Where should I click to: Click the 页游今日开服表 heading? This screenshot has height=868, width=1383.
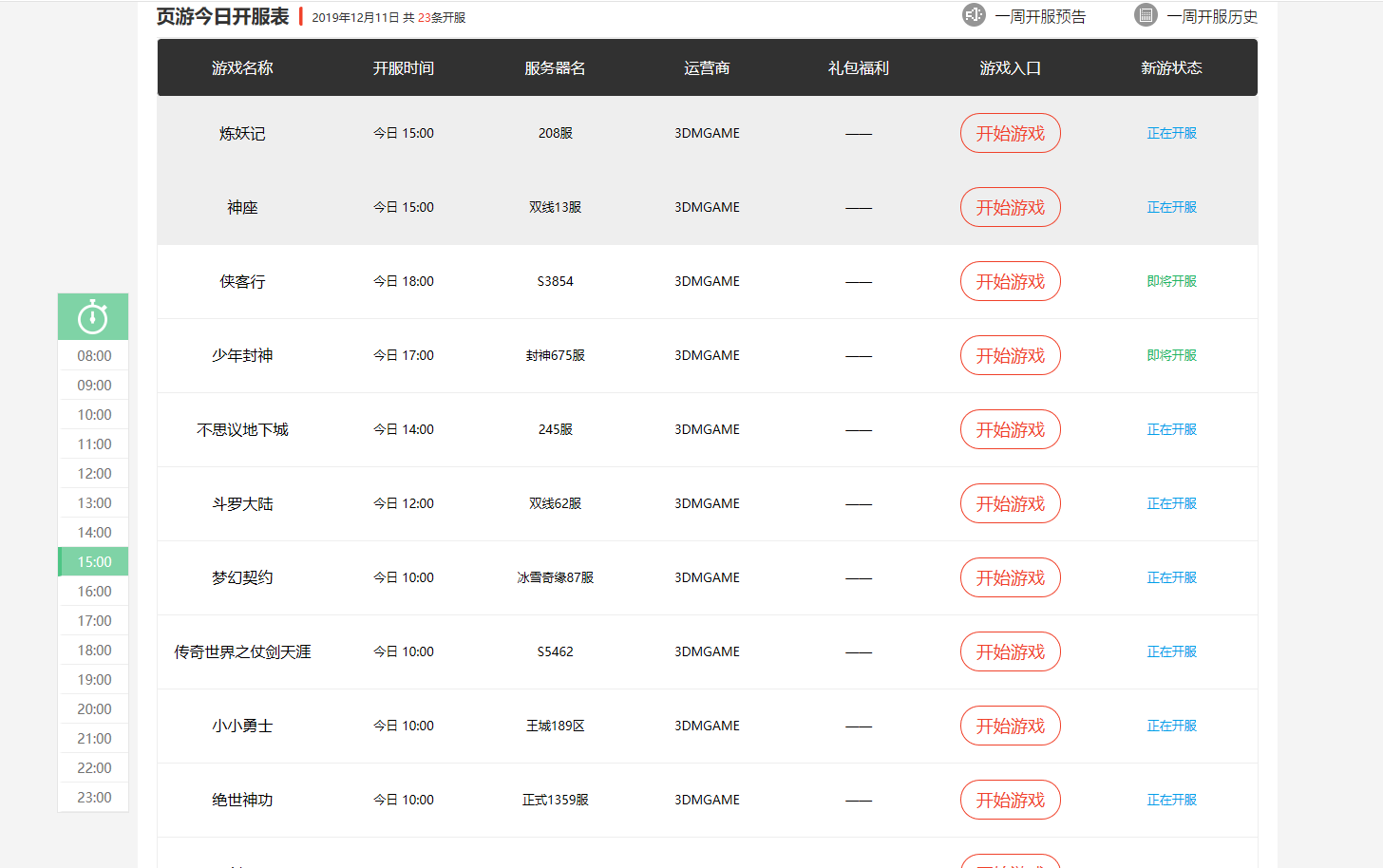pyautogui.click(x=222, y=16)
